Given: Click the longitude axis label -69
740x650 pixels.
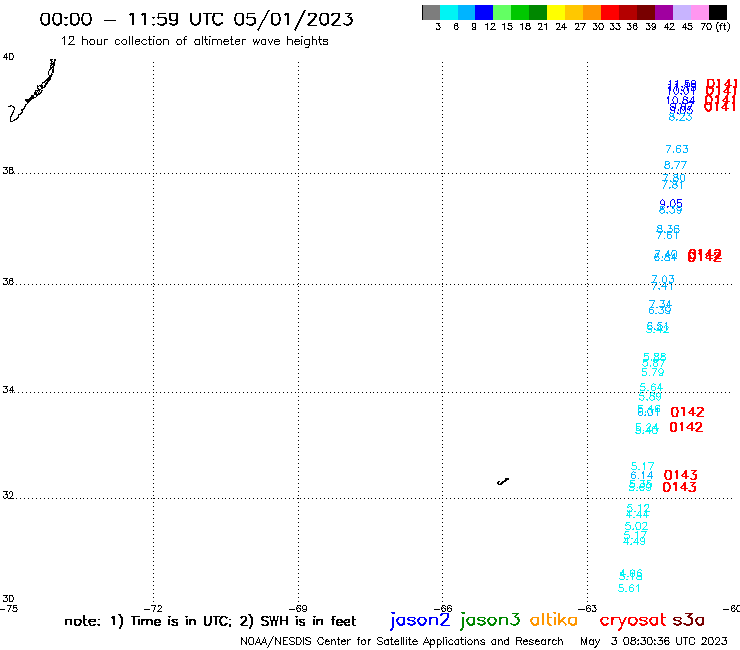Looking at the screenshot, I should pos(298,608).
